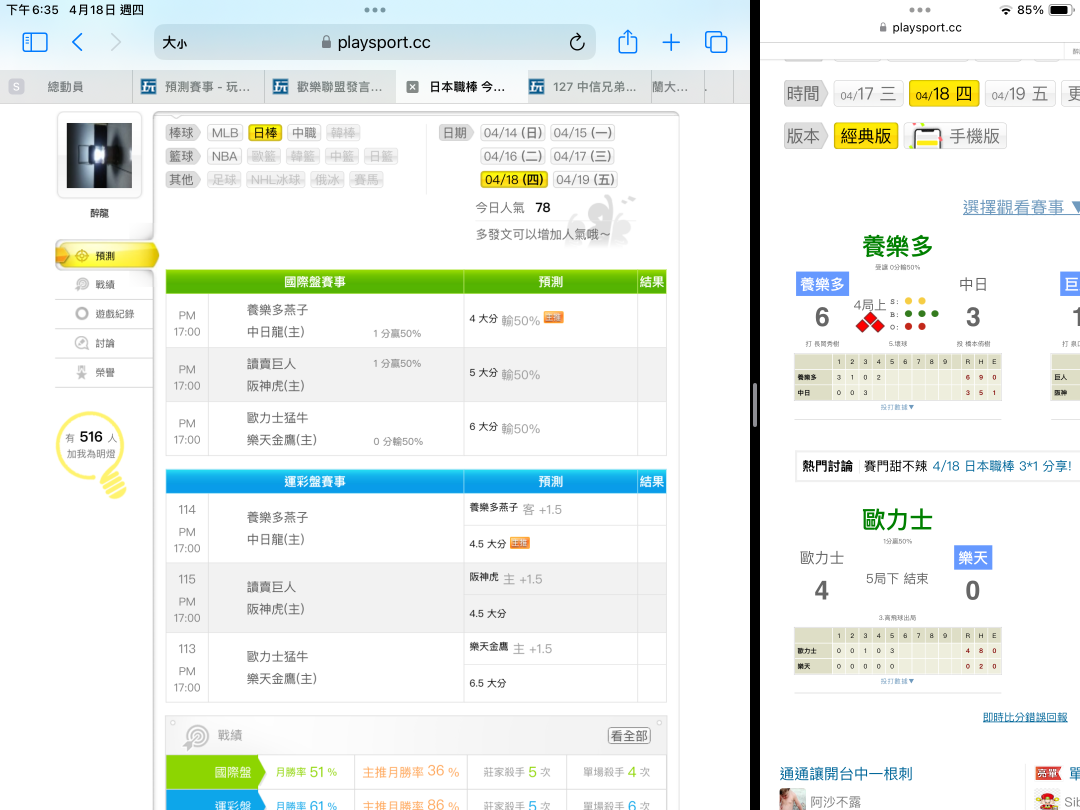Open the tab overview icon

click(716, 43)
